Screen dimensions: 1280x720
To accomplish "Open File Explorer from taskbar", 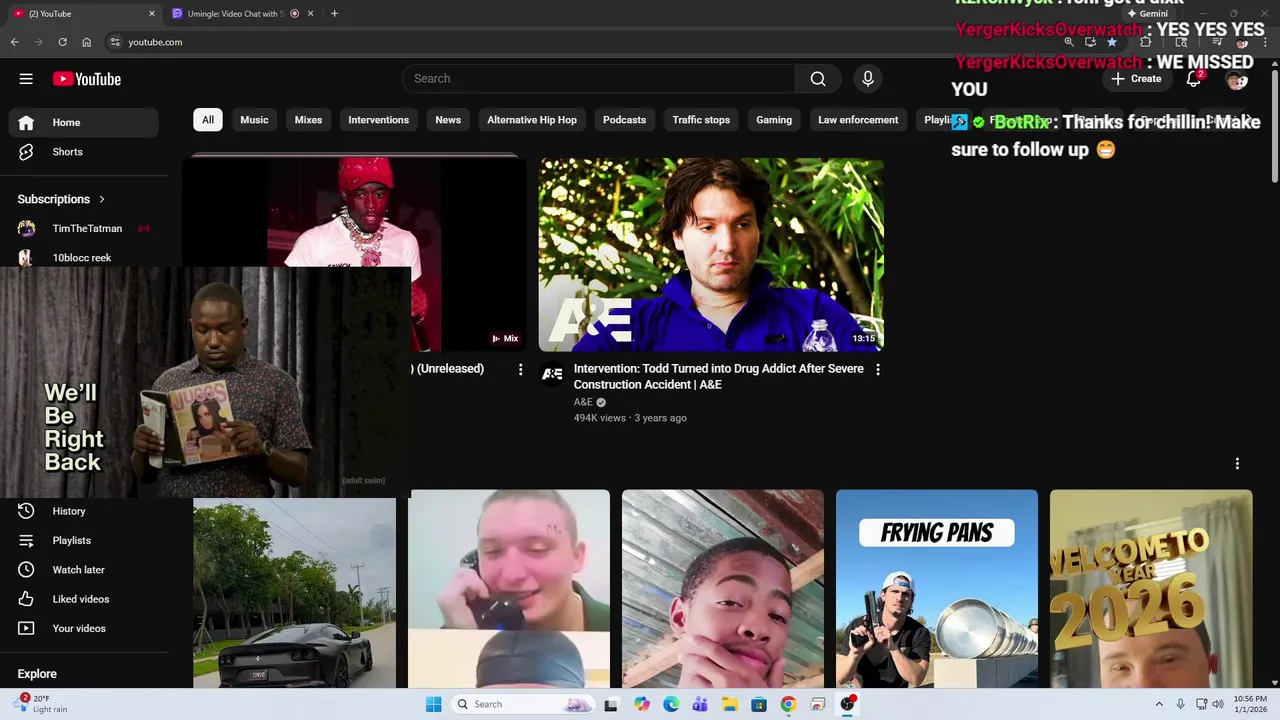I will (730, 704).
